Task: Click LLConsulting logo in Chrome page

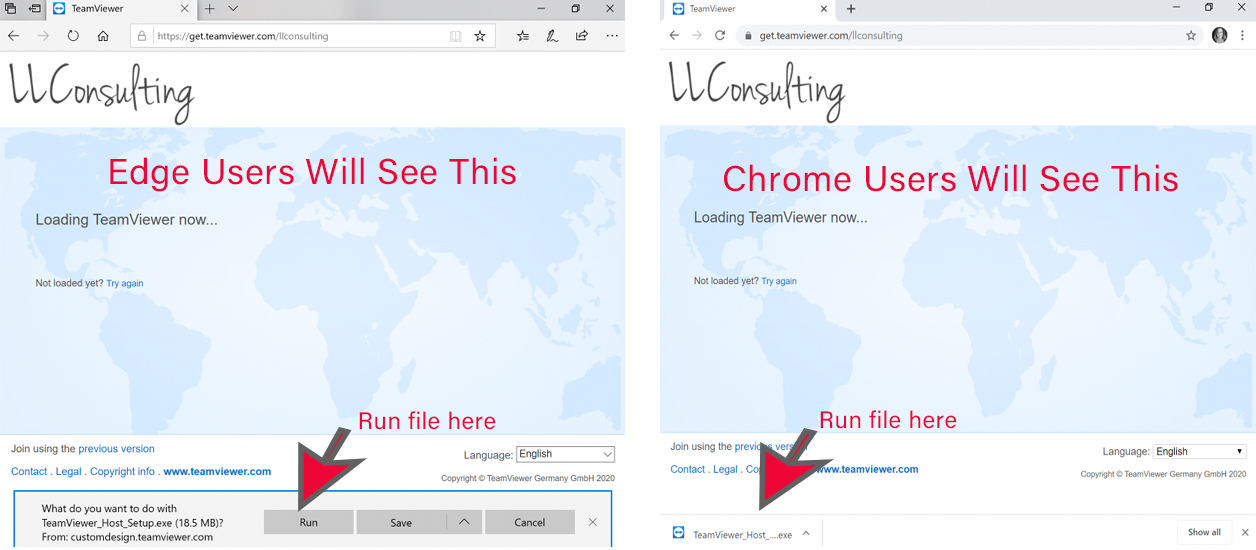Action: [757, 92]
